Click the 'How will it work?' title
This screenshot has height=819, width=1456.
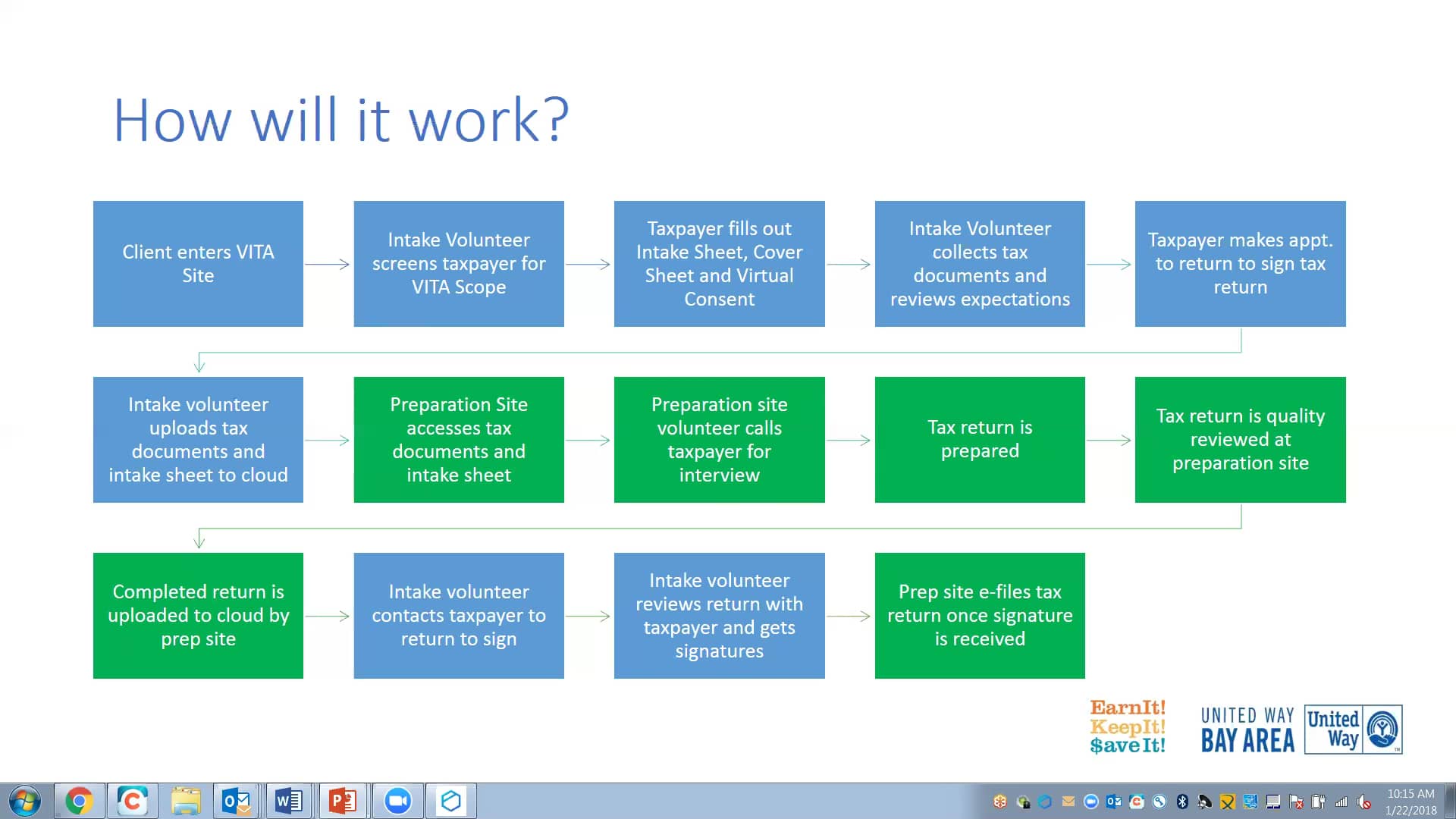point(340,120)
